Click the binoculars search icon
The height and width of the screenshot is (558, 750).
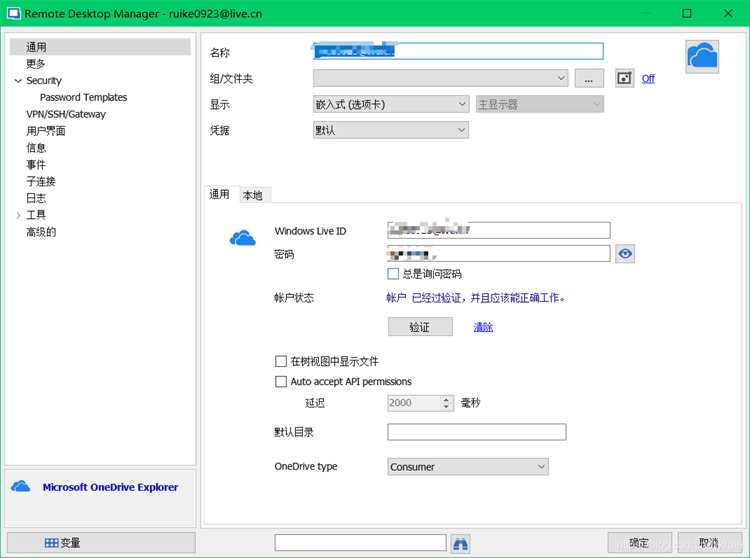pyautogui.click(x=460, y=543)
